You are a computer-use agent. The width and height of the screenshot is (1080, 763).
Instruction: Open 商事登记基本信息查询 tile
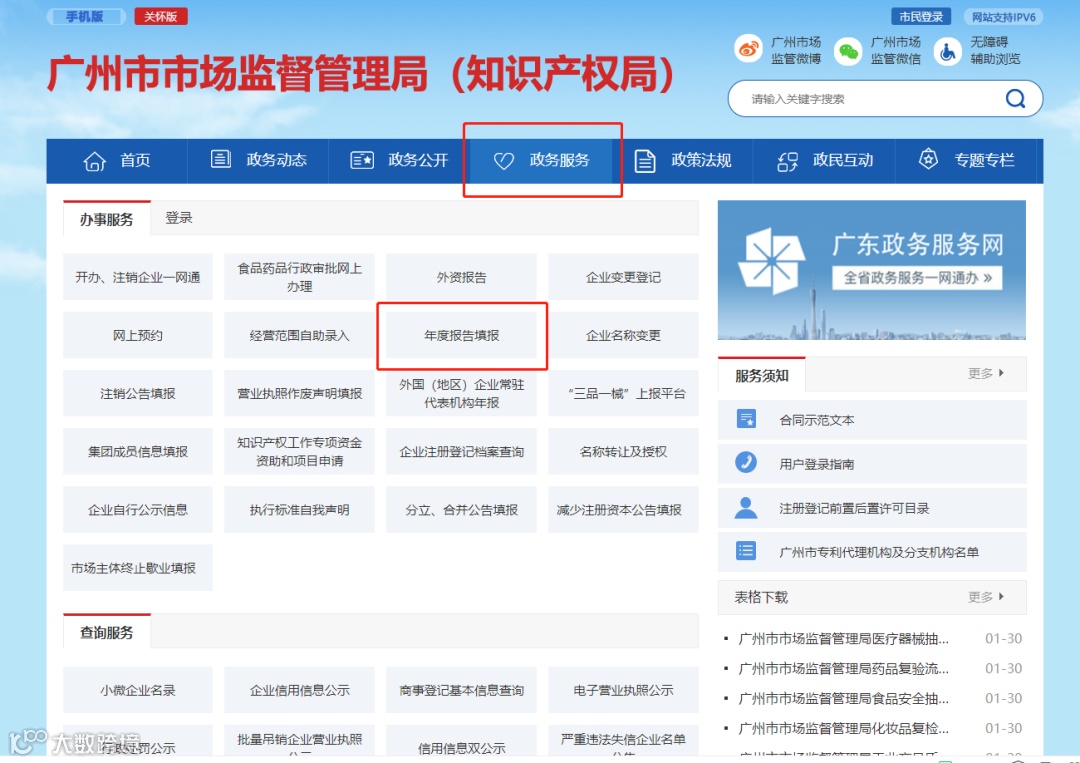pos(461,690)
